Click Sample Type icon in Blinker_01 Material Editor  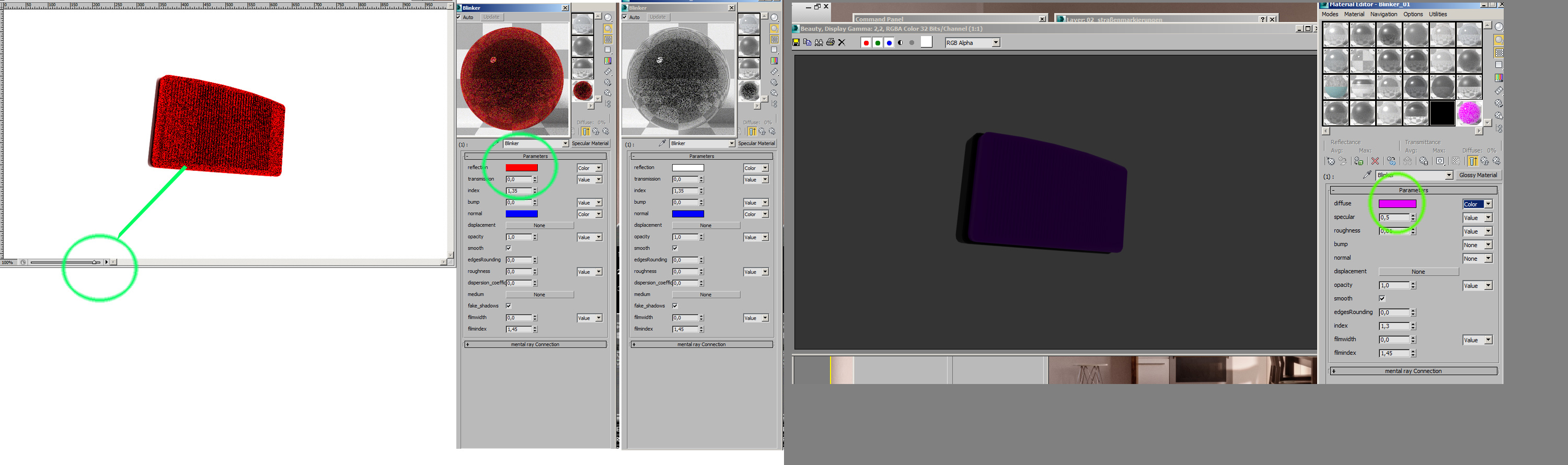click(1498, 27)
